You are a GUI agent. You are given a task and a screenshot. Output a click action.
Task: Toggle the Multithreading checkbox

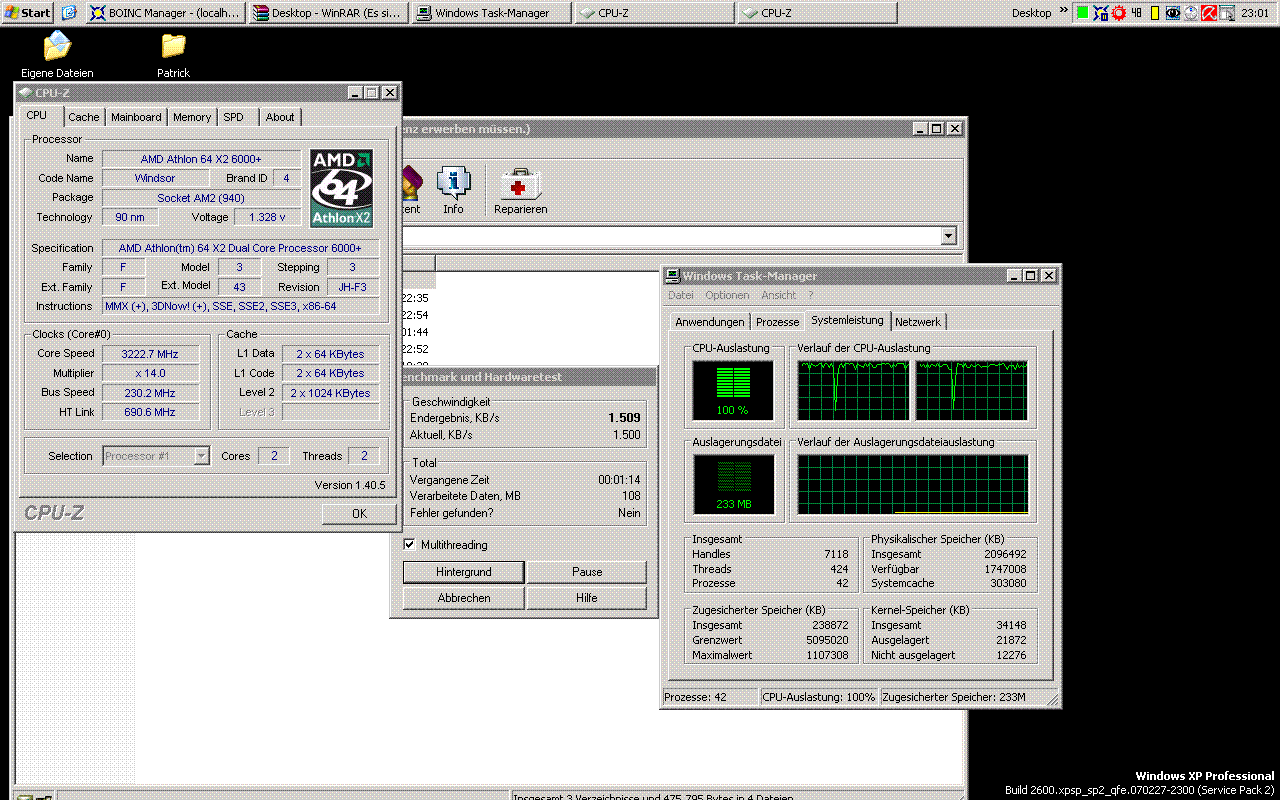(x=409, y=545)
